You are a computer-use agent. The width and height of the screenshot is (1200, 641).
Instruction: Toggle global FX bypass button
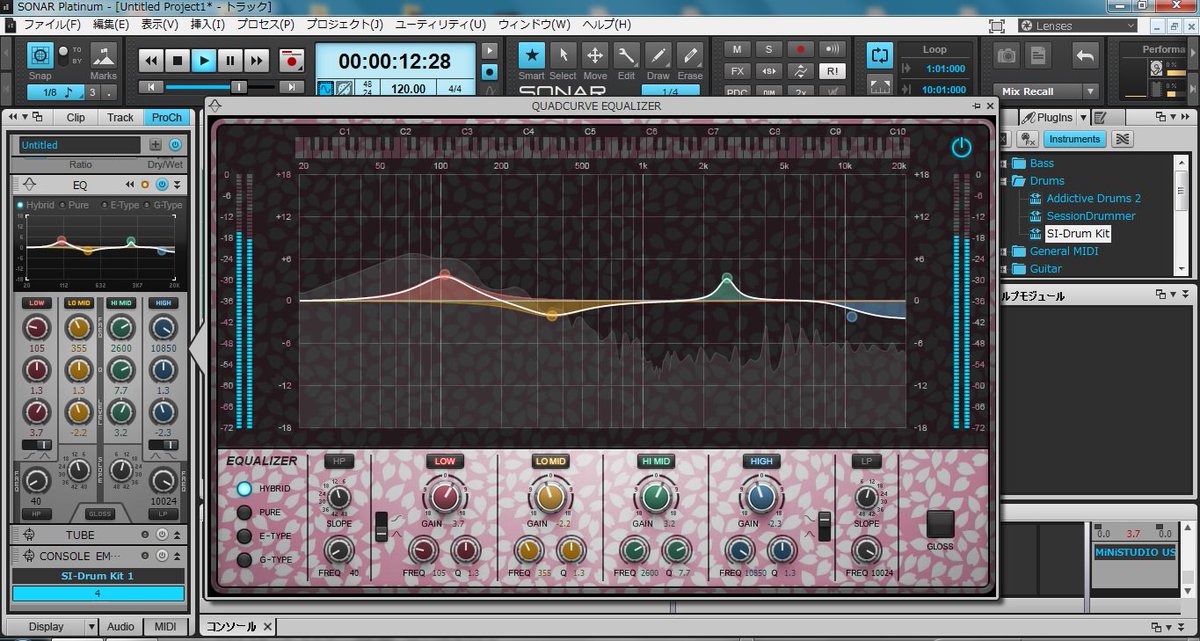[737, 71]
